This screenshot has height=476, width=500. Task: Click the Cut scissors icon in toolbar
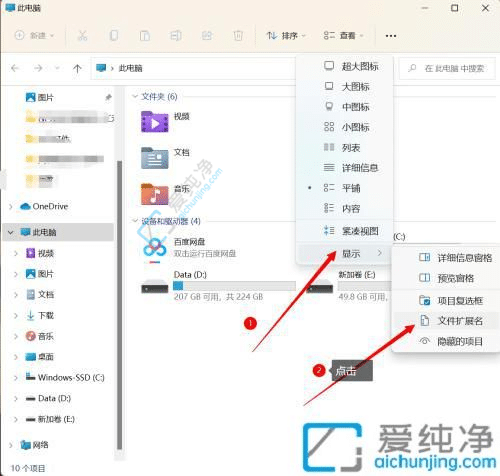[x=82, y=35]
